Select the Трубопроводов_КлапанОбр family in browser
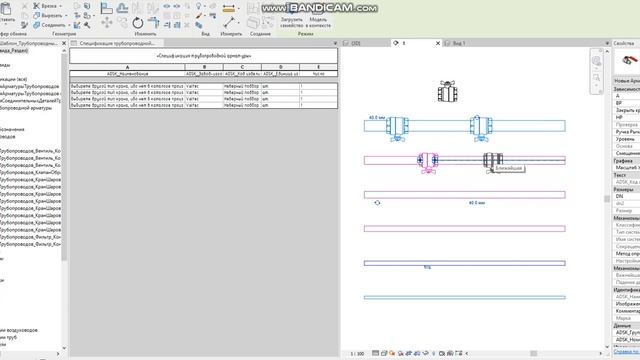640x360 pixels. (x=31, y=172)
